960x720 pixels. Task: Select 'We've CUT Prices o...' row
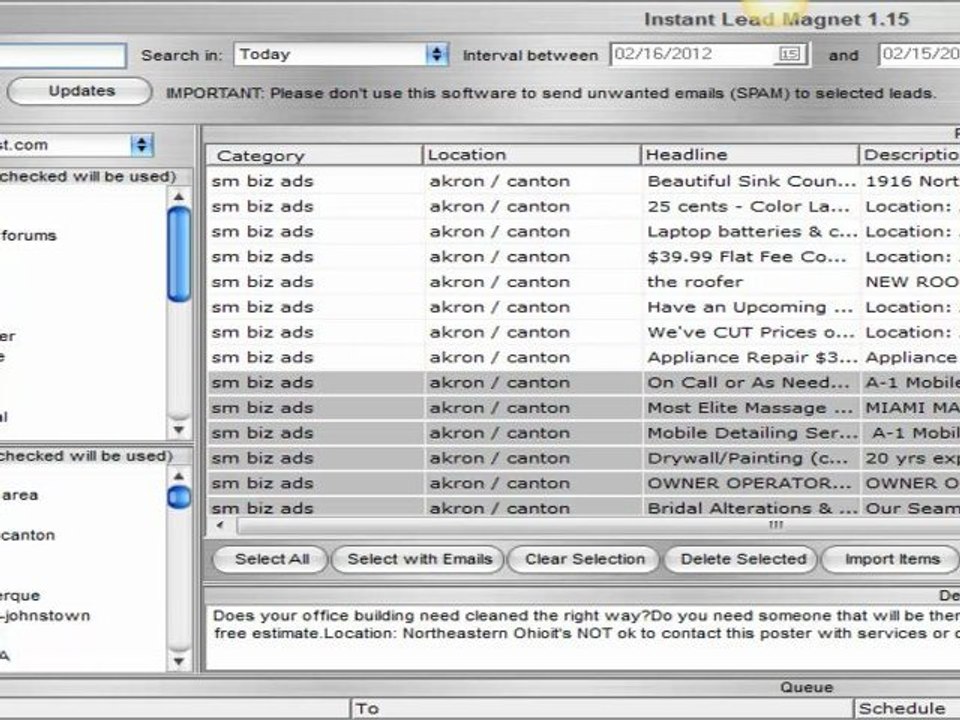(x=583, y=332)
